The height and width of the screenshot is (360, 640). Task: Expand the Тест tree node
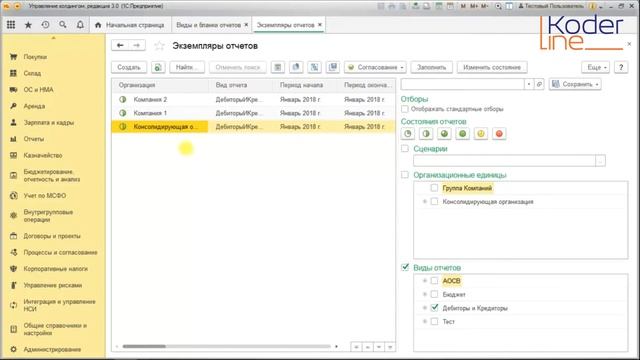pos(425,322)
